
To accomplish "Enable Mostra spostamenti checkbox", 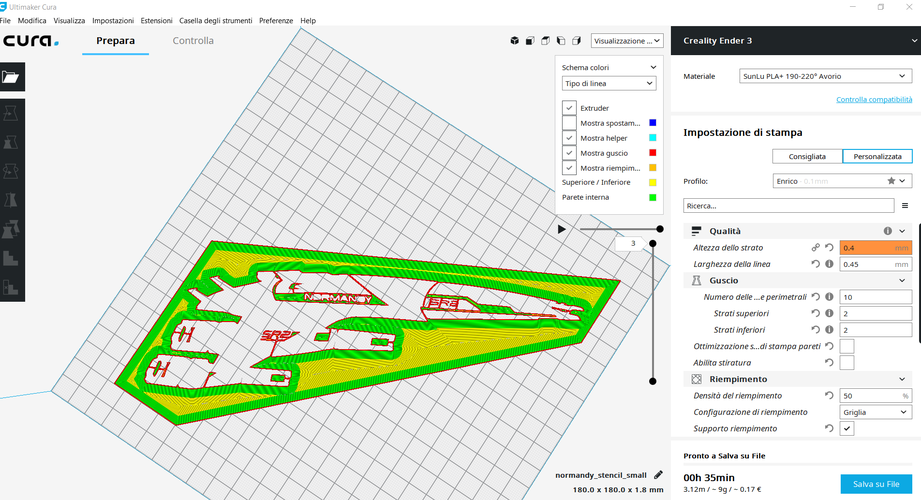I will (569, 123).
